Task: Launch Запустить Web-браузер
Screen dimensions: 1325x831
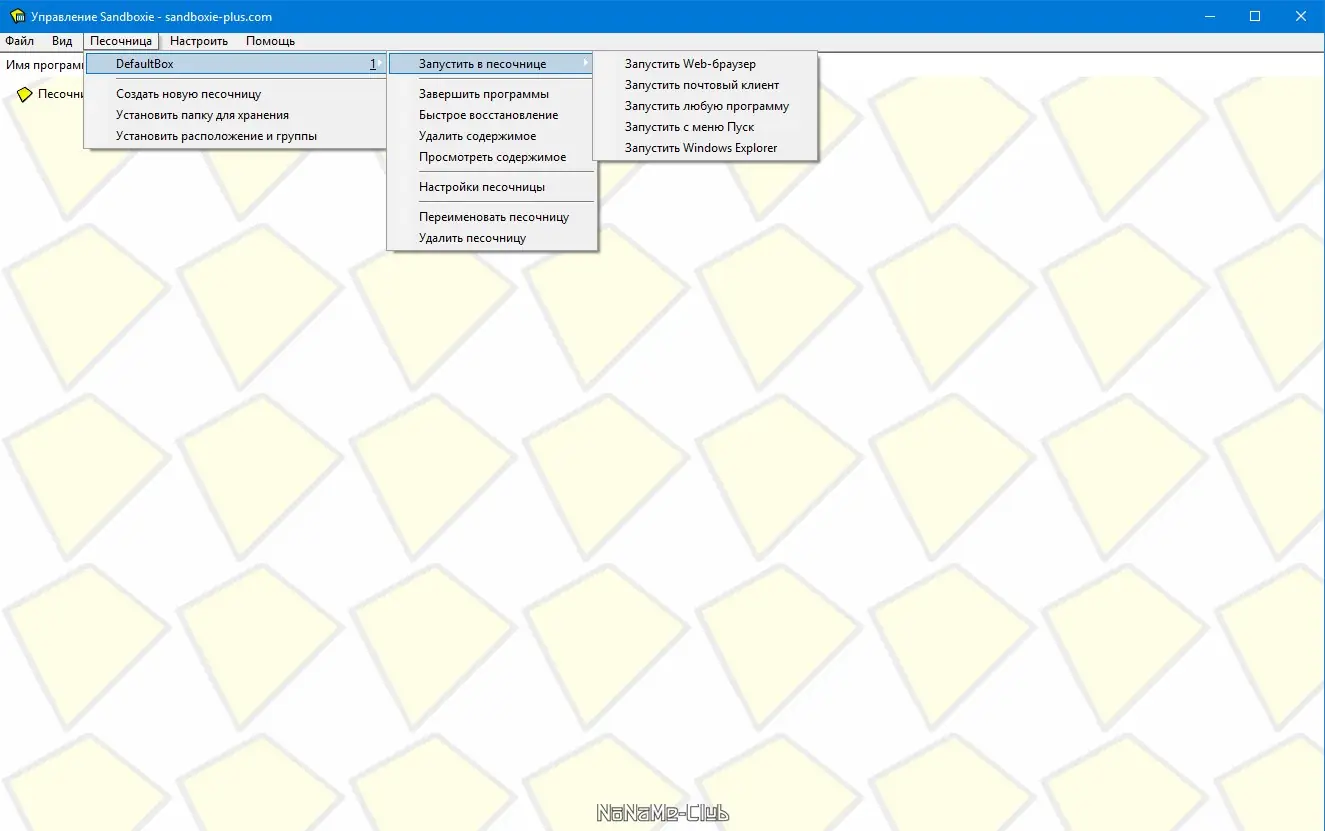Action: 705,64
